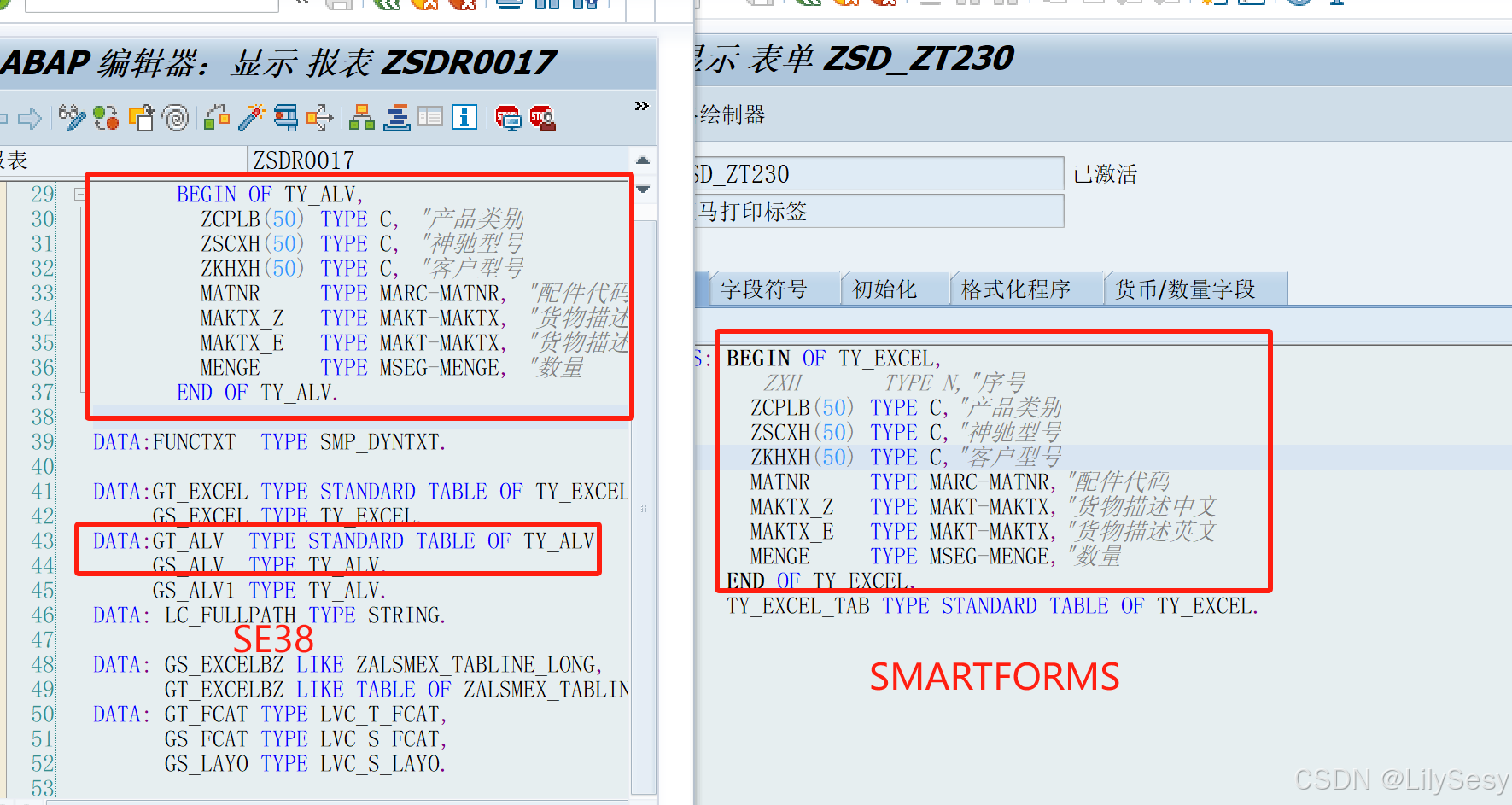Click the external breakpoint stop icon
This screenshot has width=1512, height=805.
pos(542,118)
